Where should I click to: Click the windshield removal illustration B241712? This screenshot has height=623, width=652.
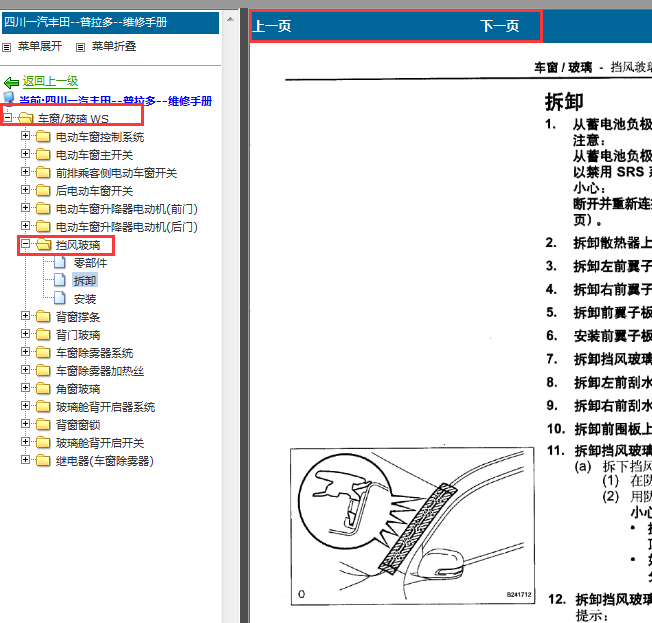412,526
